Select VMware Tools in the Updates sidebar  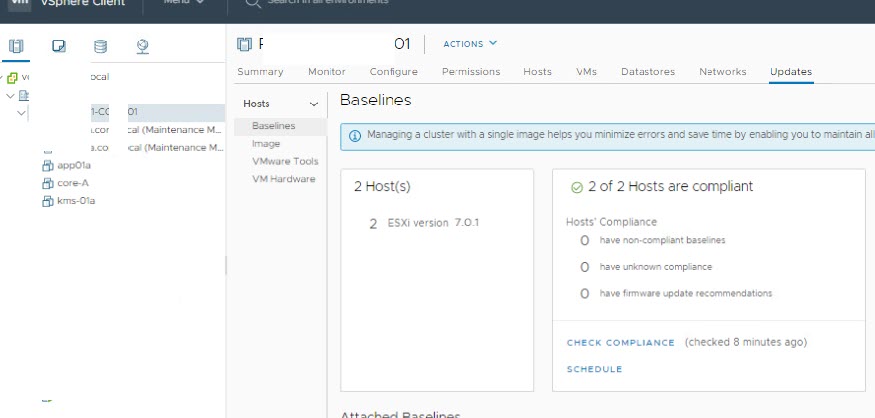(284, 161)
